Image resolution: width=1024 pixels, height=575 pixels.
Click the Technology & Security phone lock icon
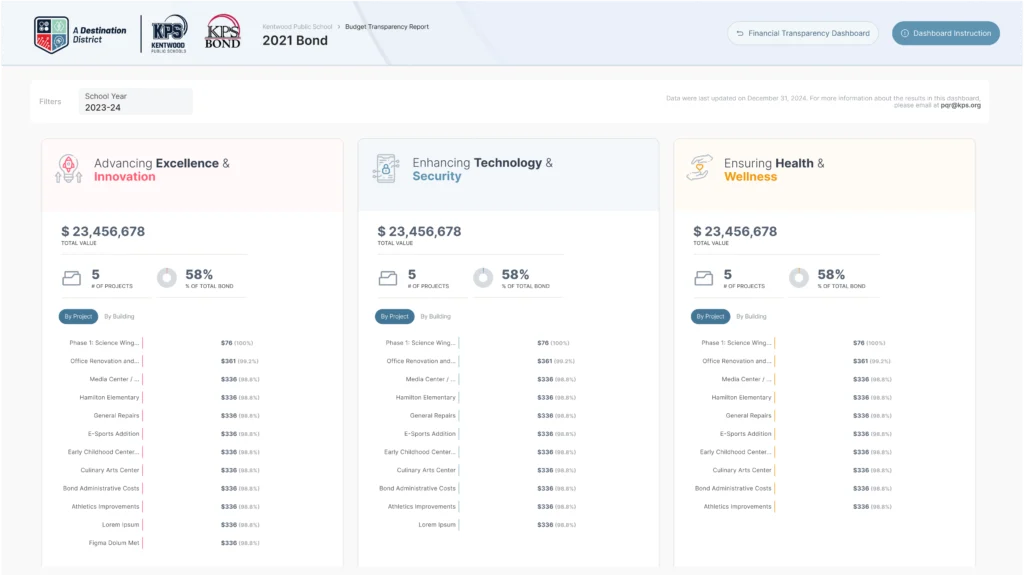386,169
